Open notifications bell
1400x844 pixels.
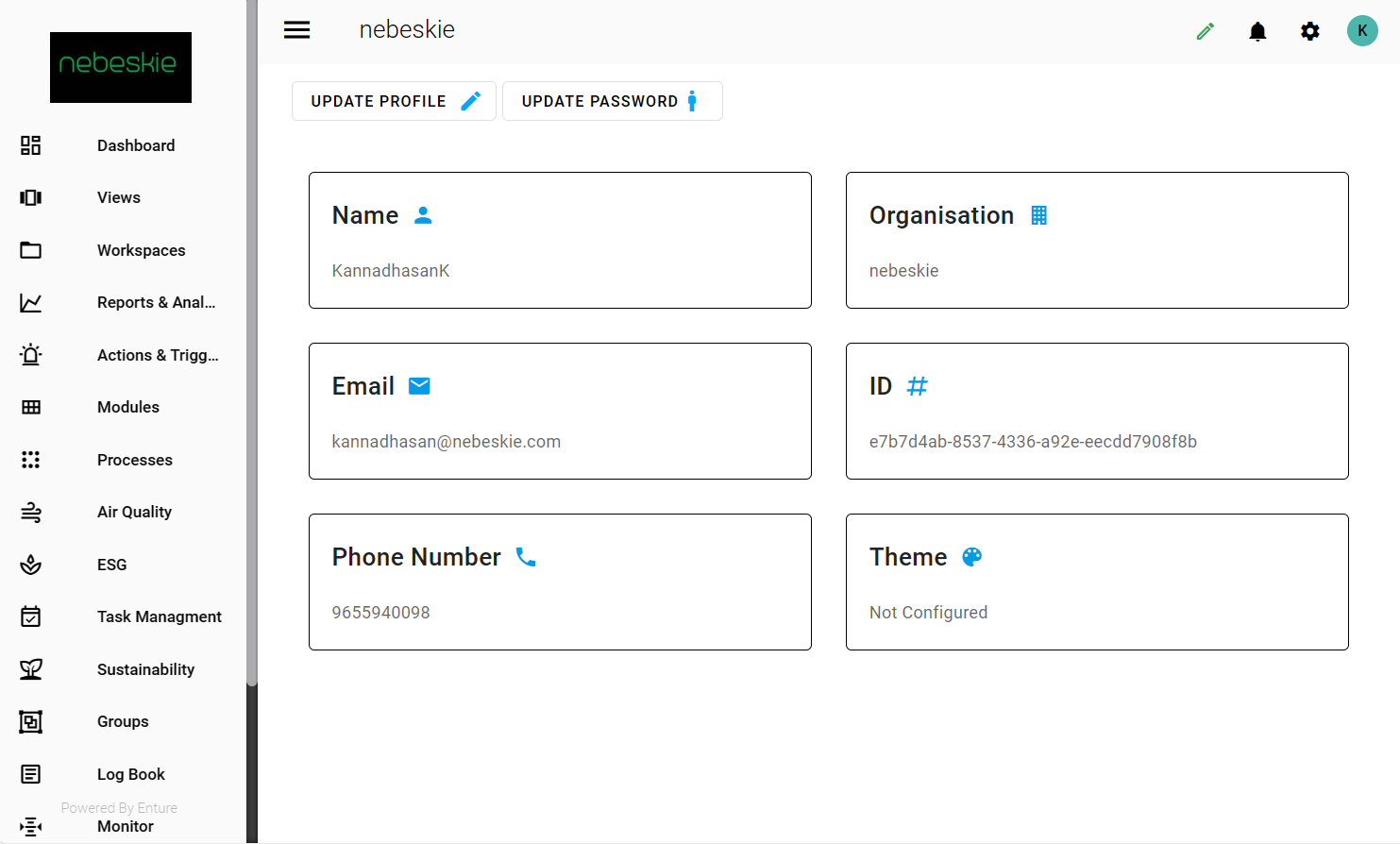pos(1257,32)
